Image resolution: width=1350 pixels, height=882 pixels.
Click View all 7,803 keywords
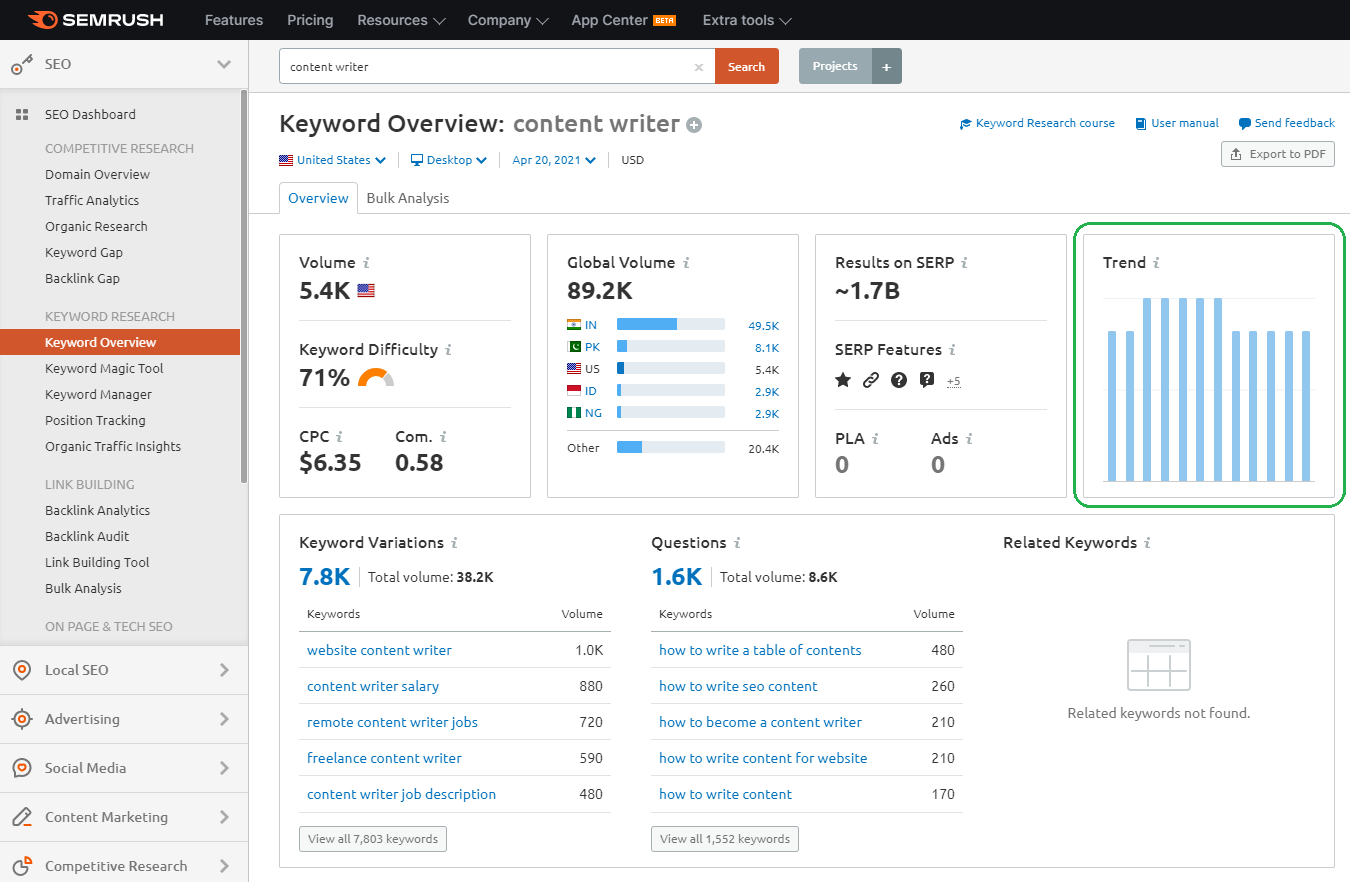tap(373, 839)
